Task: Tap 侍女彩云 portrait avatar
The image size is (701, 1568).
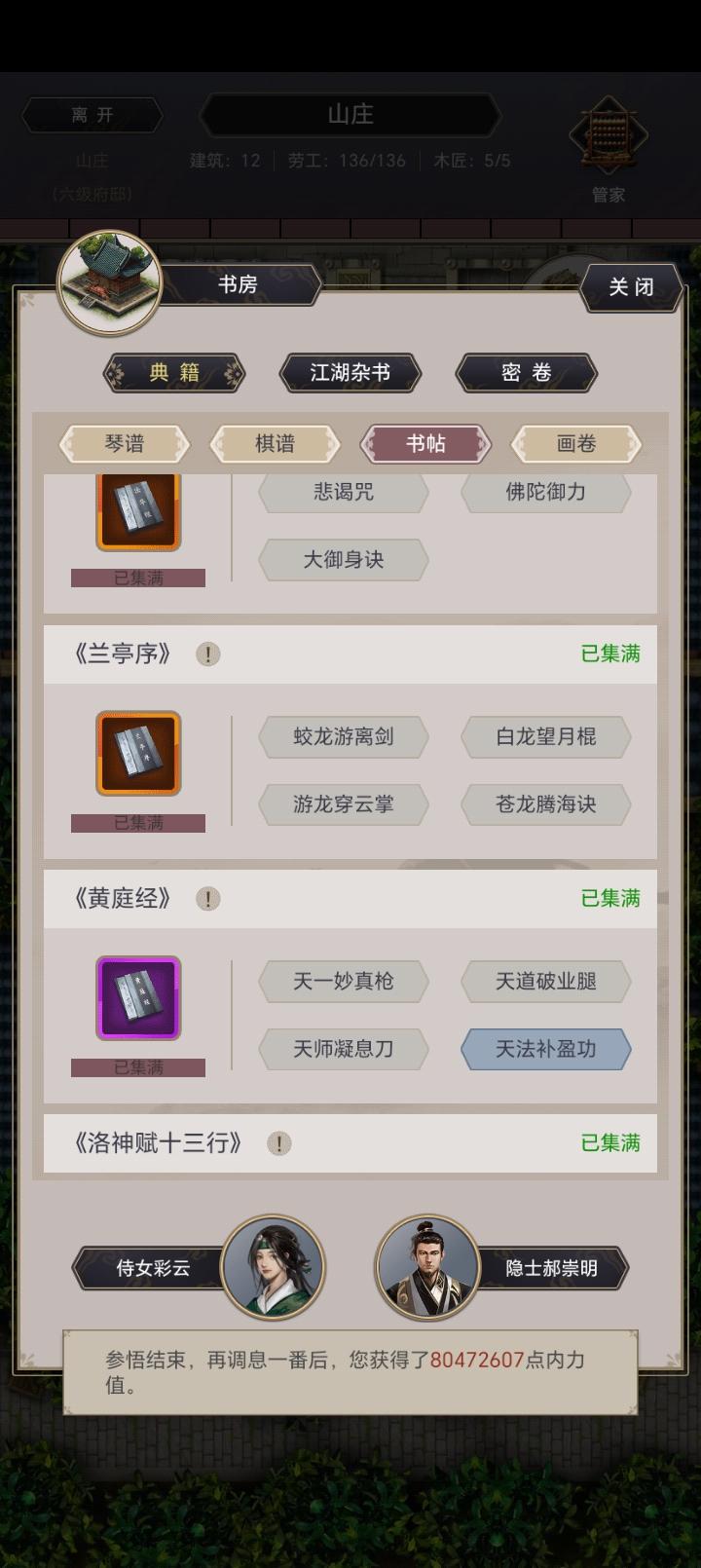Action: pyautogui.click(x=273, y=1267)
